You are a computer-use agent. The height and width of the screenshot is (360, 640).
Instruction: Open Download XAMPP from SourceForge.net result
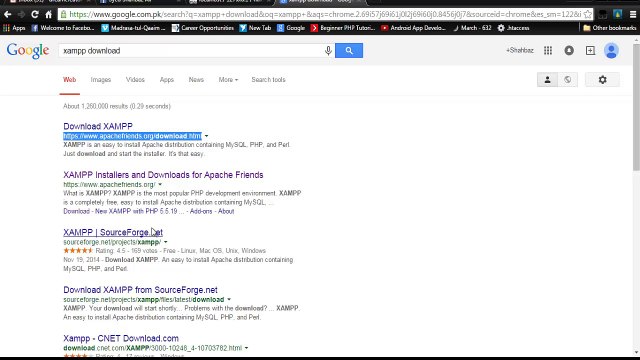pyautogui.click(x=140, y=290)
